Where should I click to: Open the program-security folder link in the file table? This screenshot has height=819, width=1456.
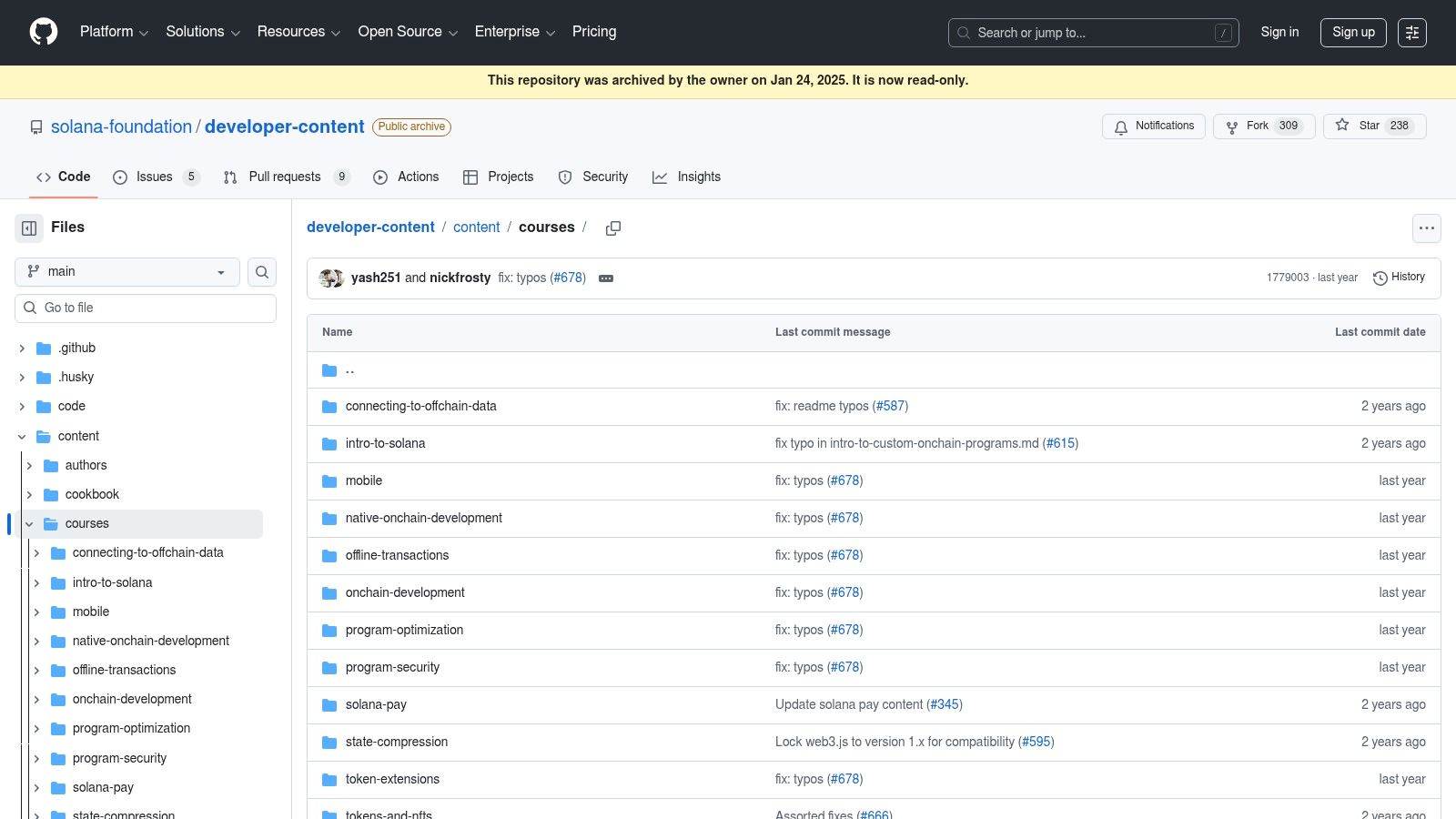click(x=392, y=668)
